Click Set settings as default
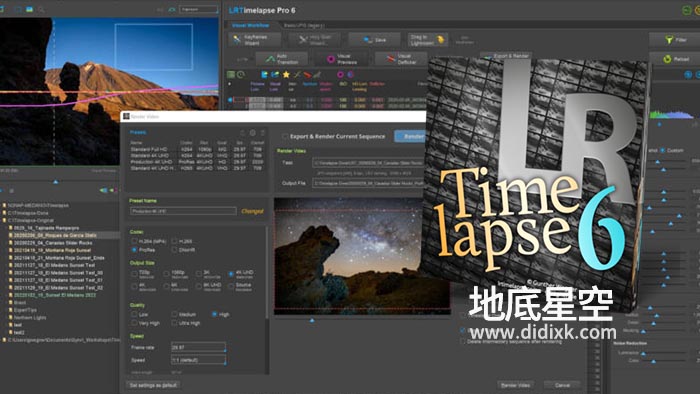Viewport: 700px width, 394px height. (x=153, y=385)
